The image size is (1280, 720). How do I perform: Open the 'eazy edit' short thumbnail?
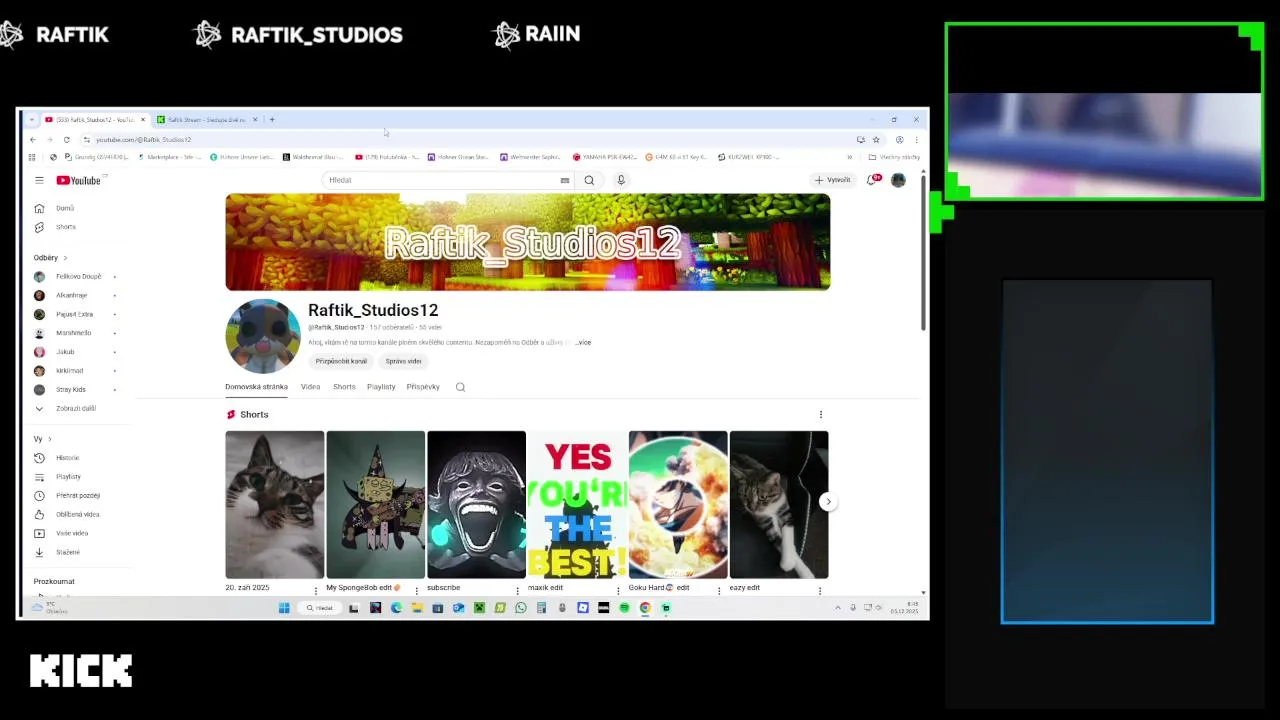click(779, 505)
